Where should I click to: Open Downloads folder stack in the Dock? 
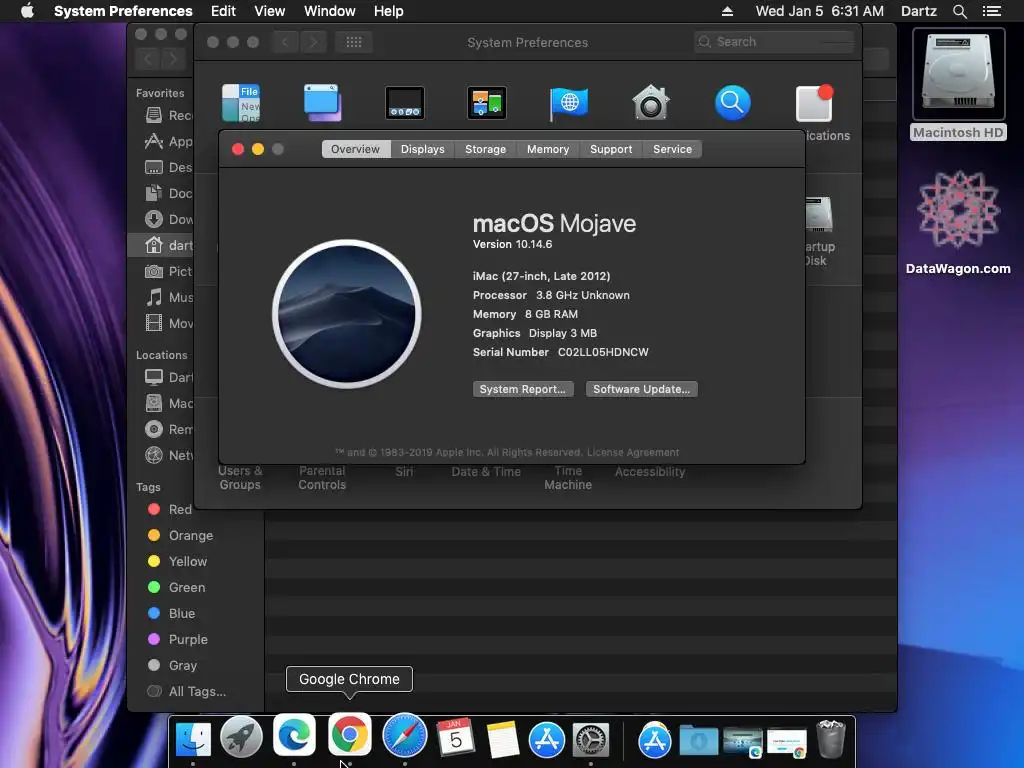pos(698,741)
